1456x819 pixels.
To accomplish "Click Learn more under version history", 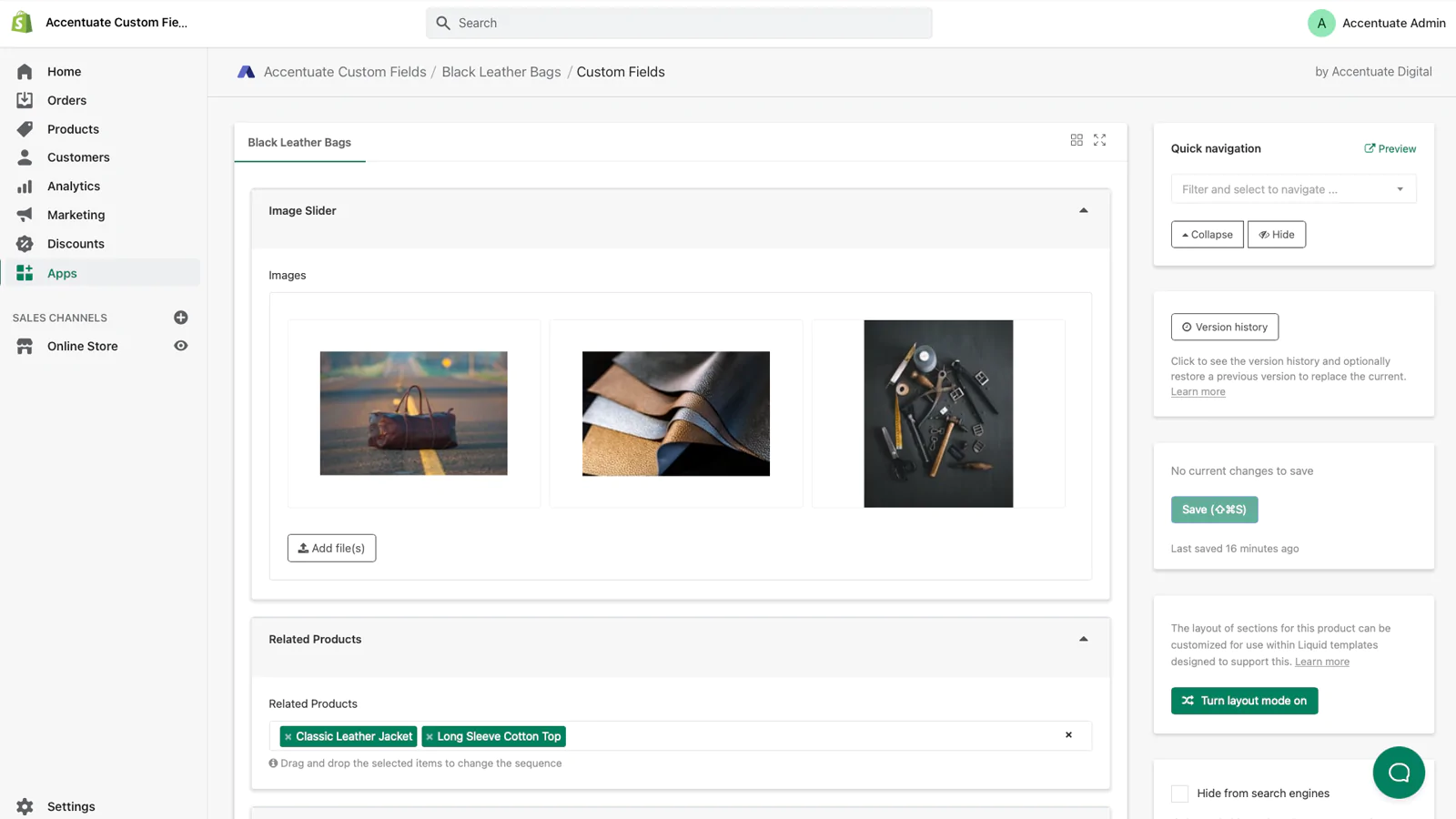I will coord(1198,392).
